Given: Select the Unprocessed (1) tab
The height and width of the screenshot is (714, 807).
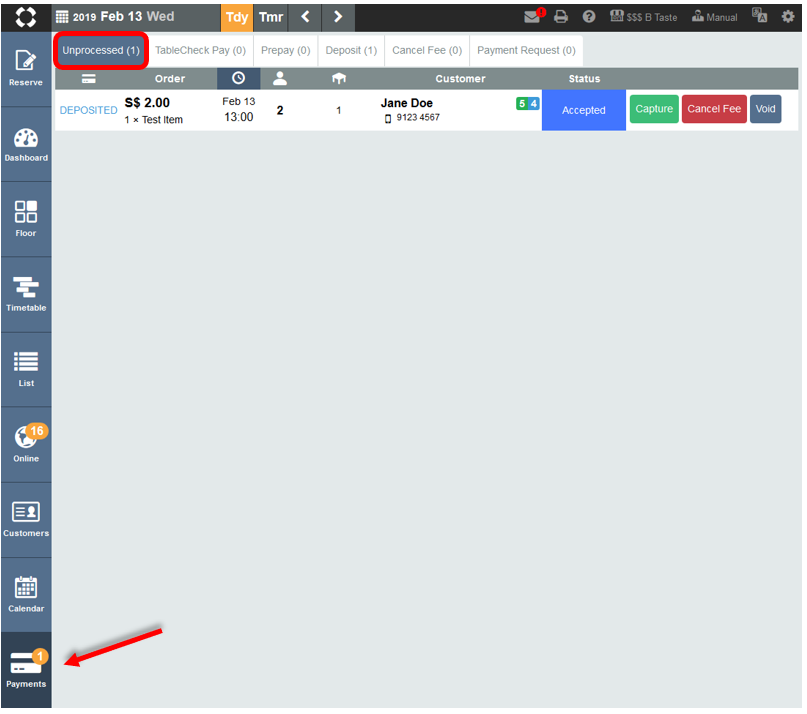Looking at the screenshot, I should pos(101,50).
